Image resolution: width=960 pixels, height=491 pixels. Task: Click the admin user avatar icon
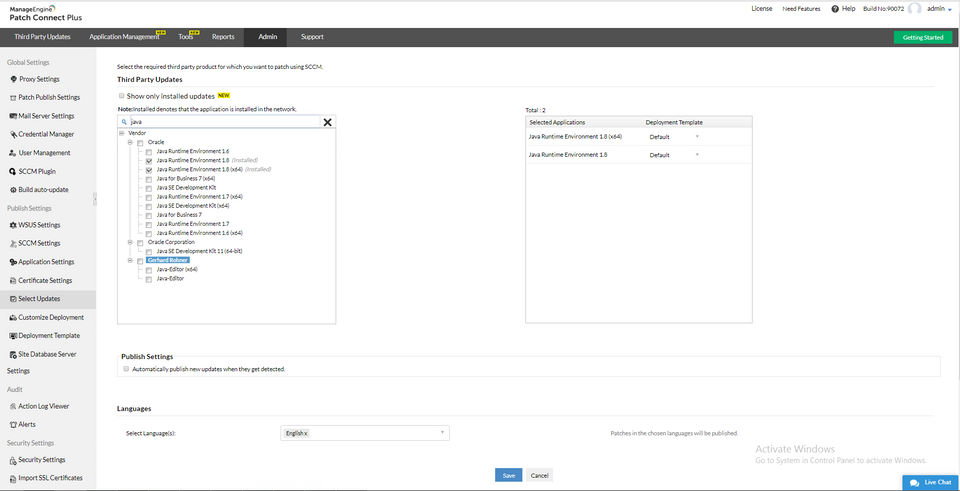tap(915, 9)
